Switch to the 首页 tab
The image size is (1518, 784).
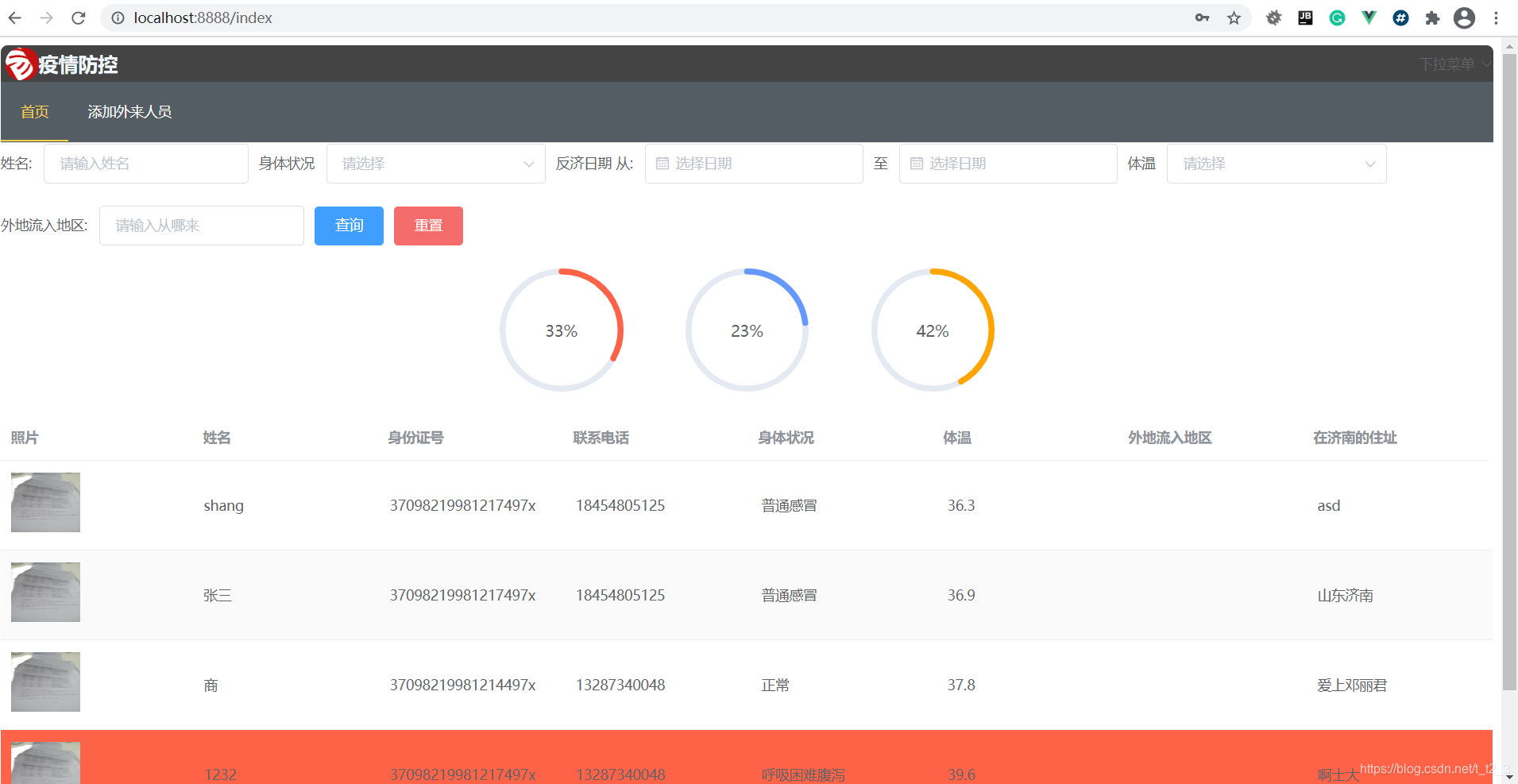[x=35, y=112]
